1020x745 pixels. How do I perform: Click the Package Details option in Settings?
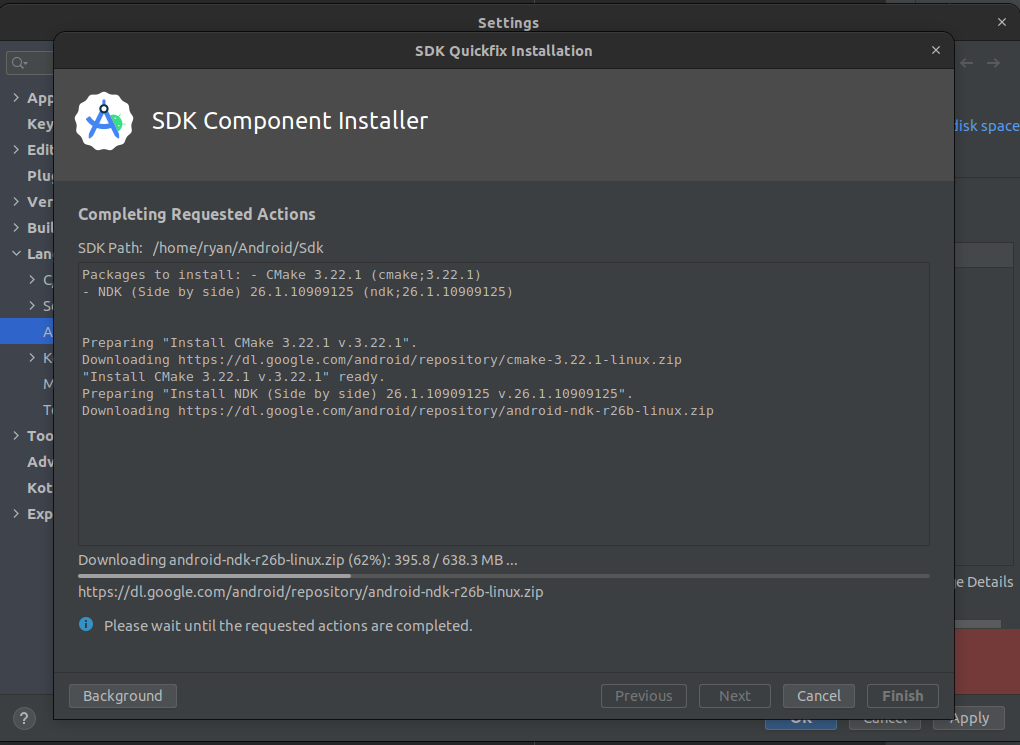coord(984,582)
